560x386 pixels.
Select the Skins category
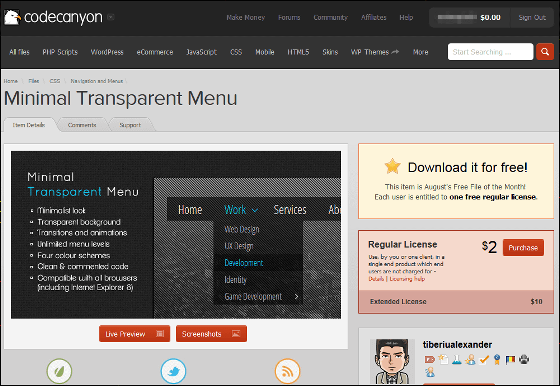coord(330,52)
